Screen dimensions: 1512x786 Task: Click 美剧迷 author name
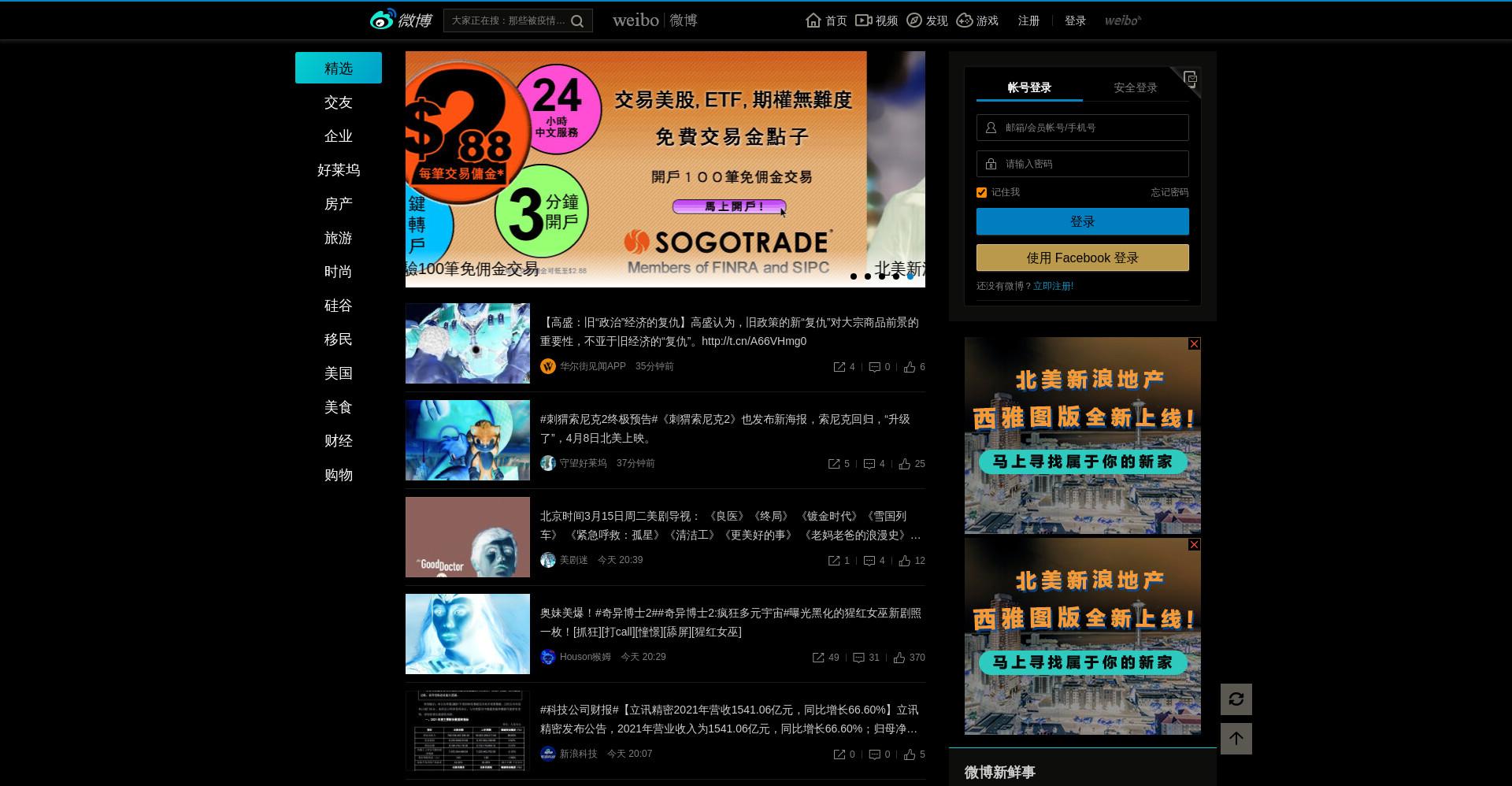pos(574,560)
